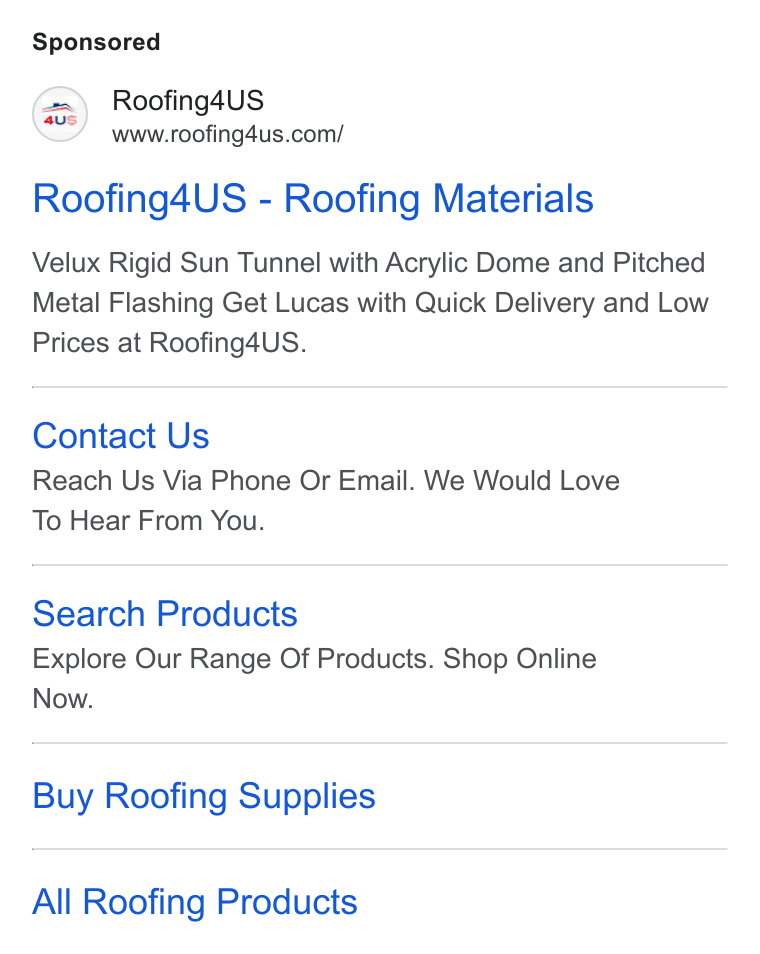This screenshot has width=760, height=954.
Task: Click the Explore Our Range Of Products text
Action: click(234, 659)
